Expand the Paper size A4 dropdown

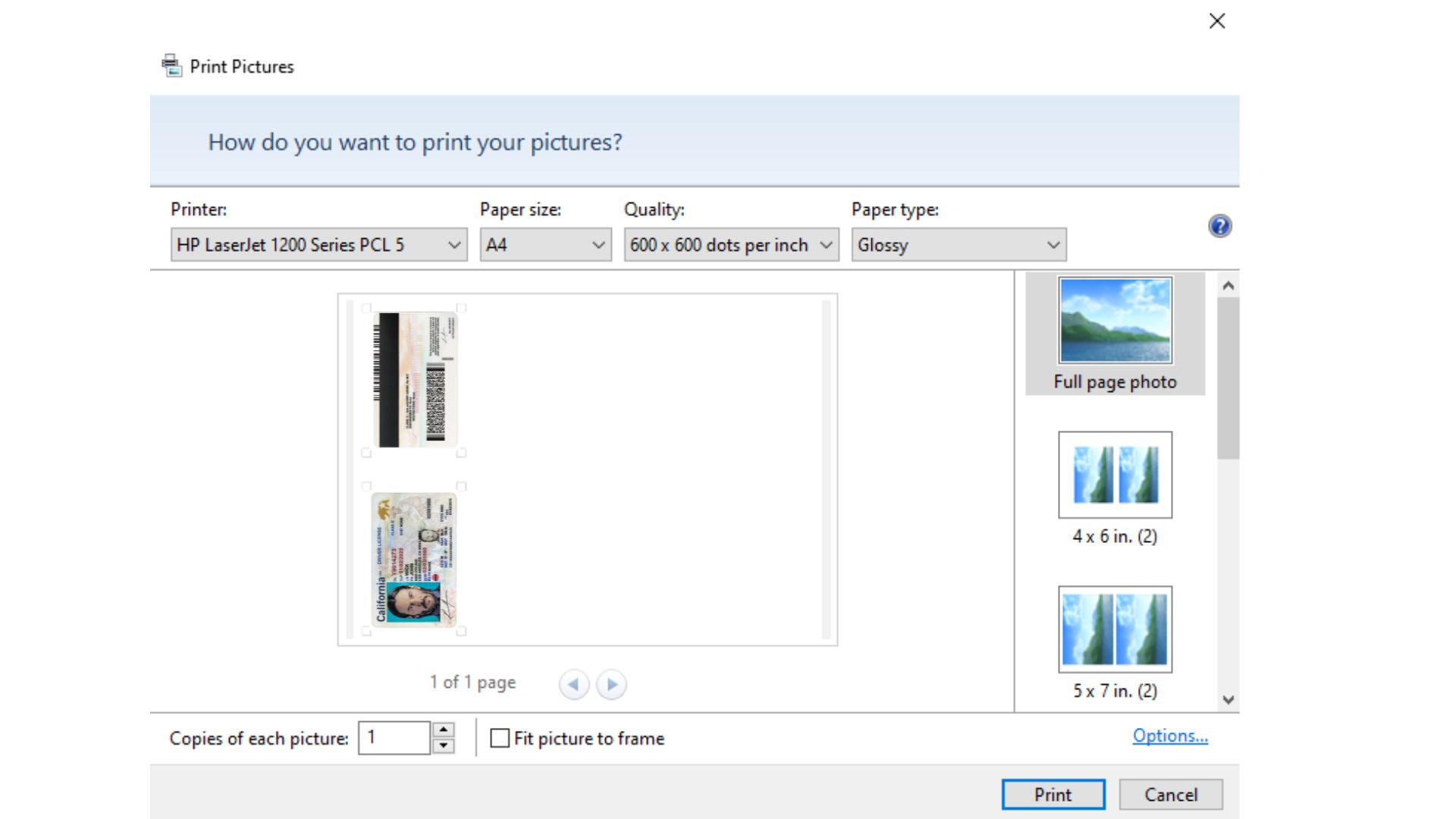click(x=545, y=245)
